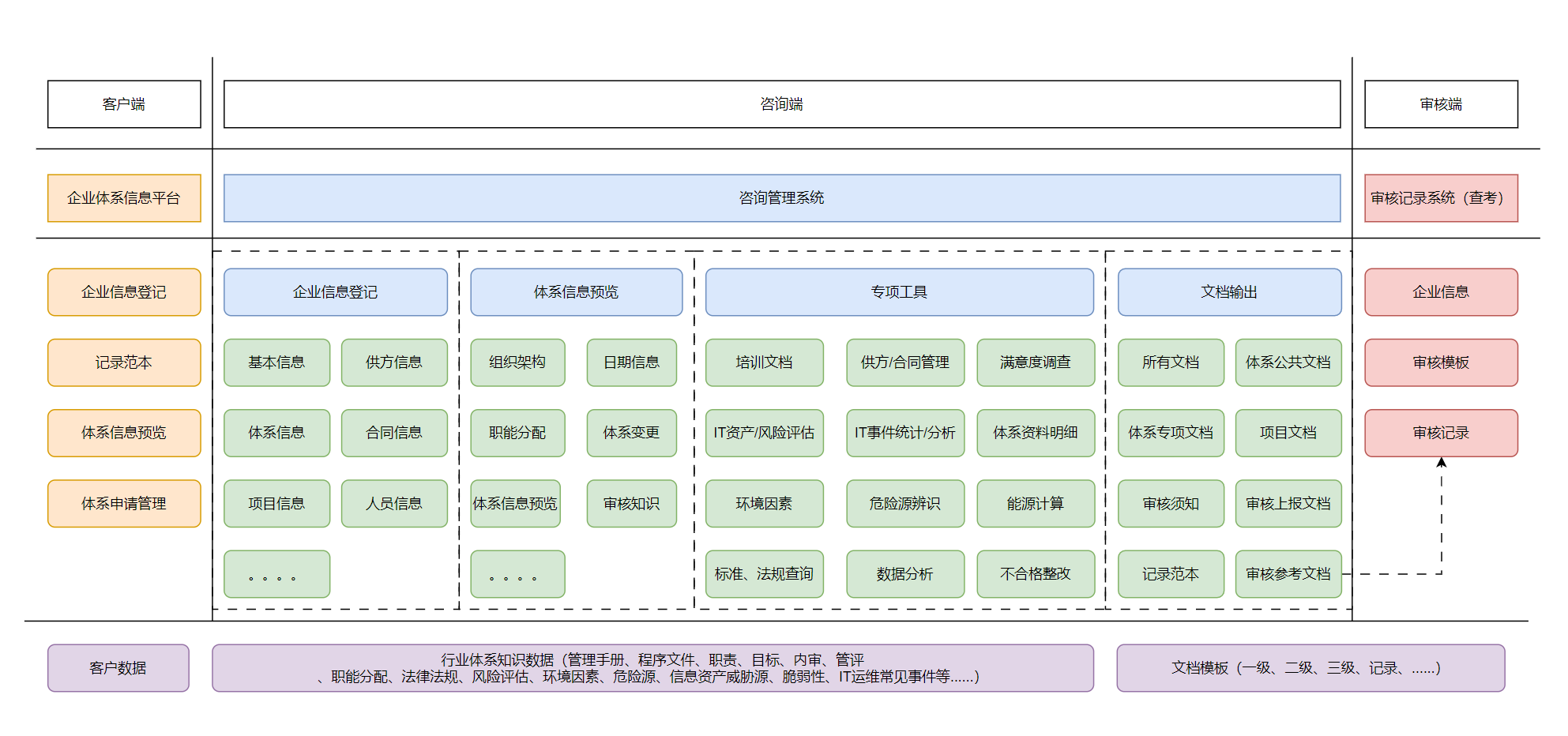Open the orange 企业体系信息平台 box
The width and height of the screenshot is (1568, 736).
click(x=124, y=198)
